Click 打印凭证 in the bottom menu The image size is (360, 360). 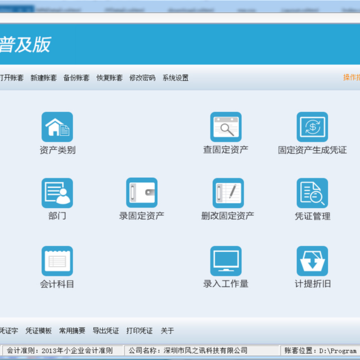[x=139, y=331]
